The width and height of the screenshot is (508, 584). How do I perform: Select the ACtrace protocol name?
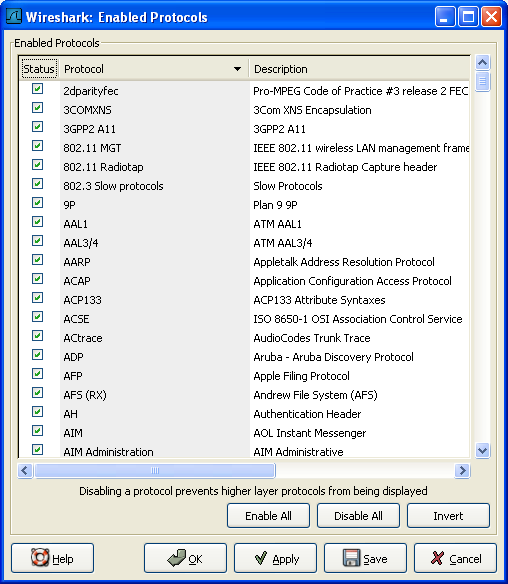83,338
